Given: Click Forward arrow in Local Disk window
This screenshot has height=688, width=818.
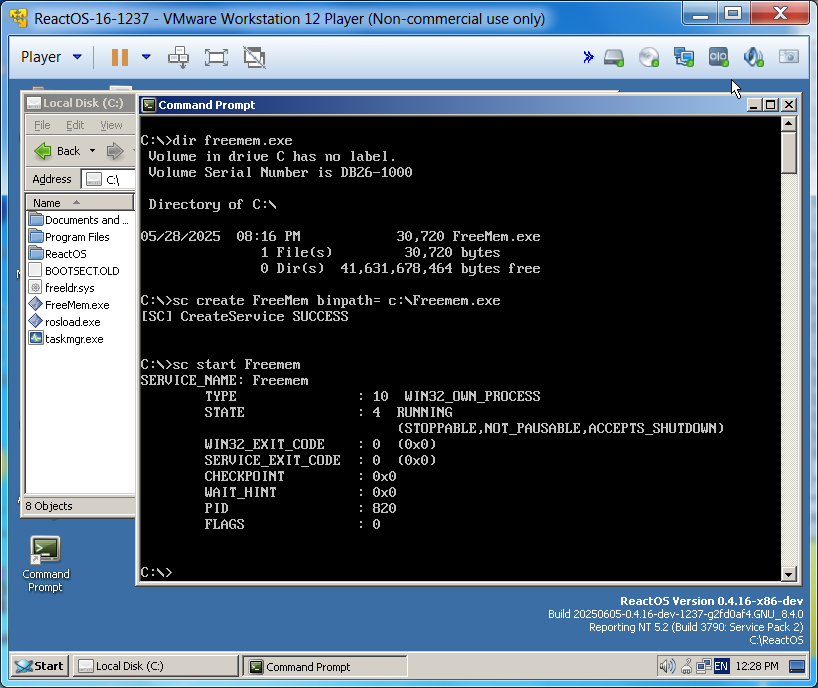Looking at the screenshot, I should (115, 151).
